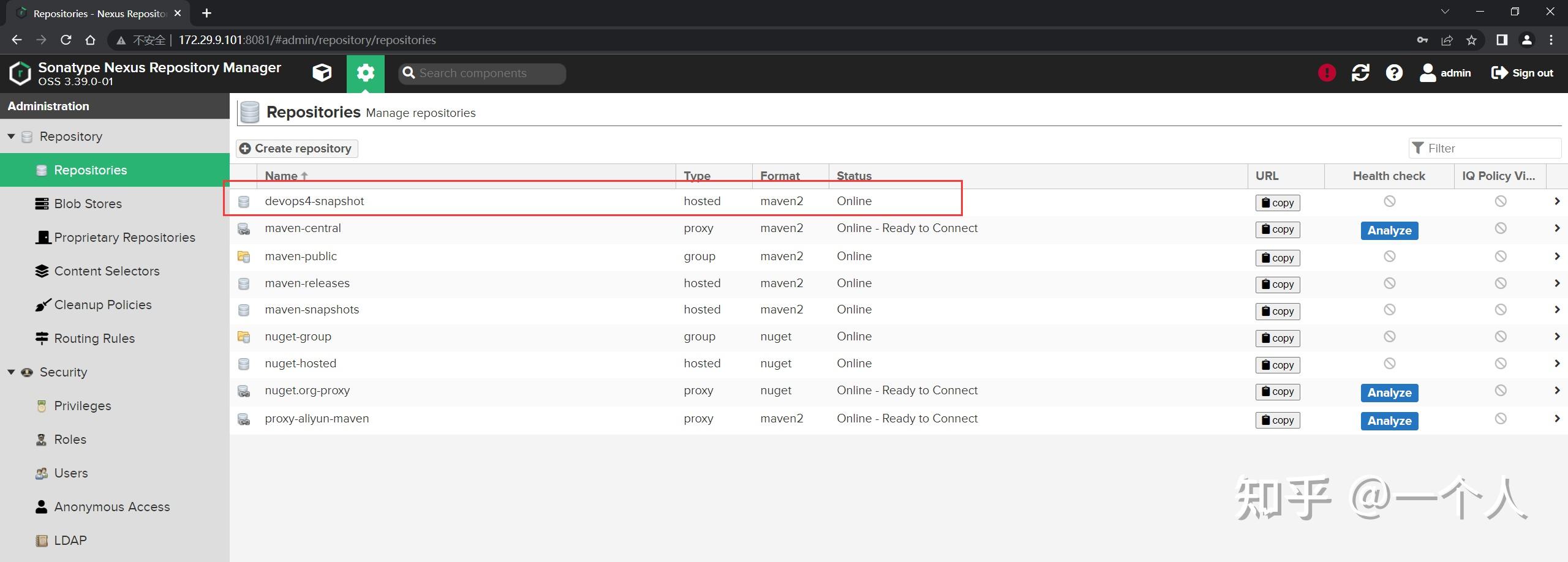
Task: Select Cleanup Policies menu item
Action: click(x=102, y=305)
